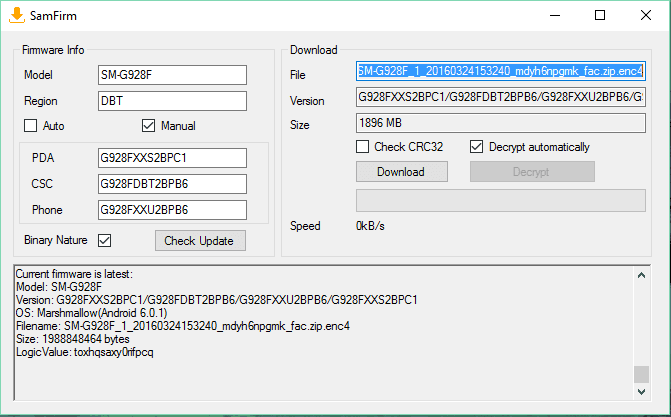Click the 'Size: 1988848464 bytes' log line

73,339
